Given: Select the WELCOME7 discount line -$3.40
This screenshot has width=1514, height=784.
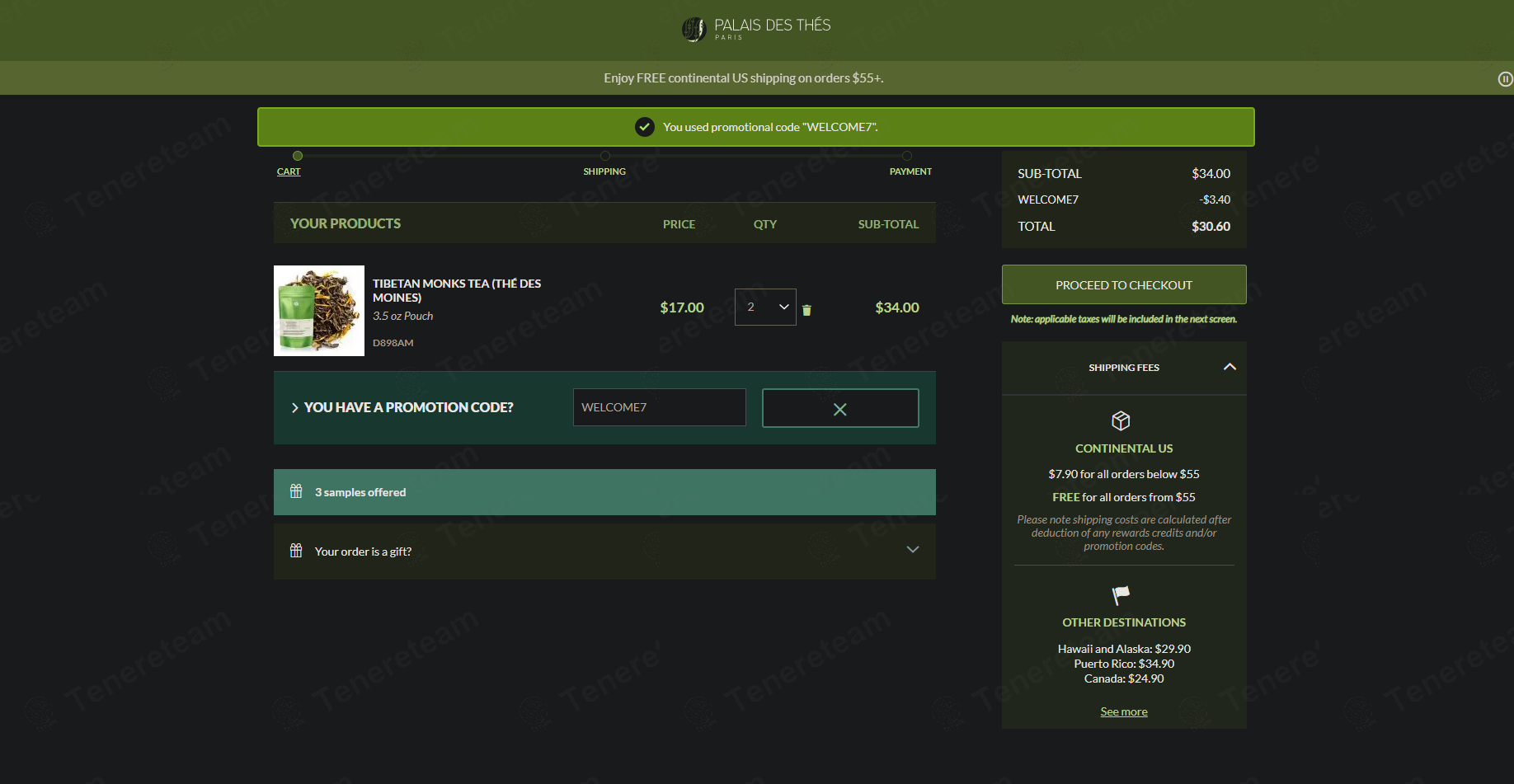Looking at the screenshot, I should 1124,200.
